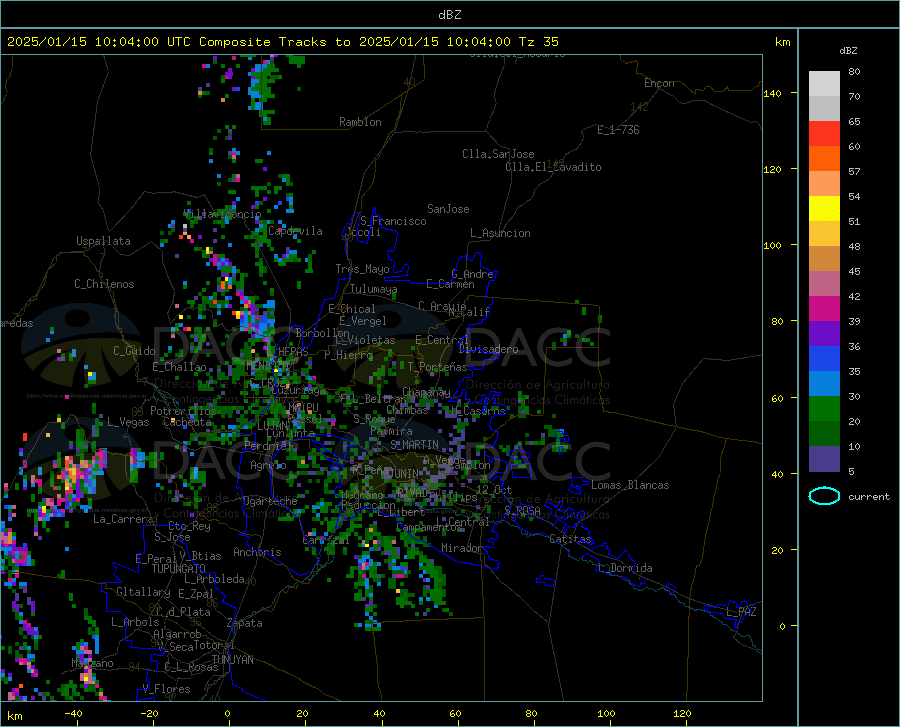Click the TUPUNGATO map label

click(x=179, y=569)
